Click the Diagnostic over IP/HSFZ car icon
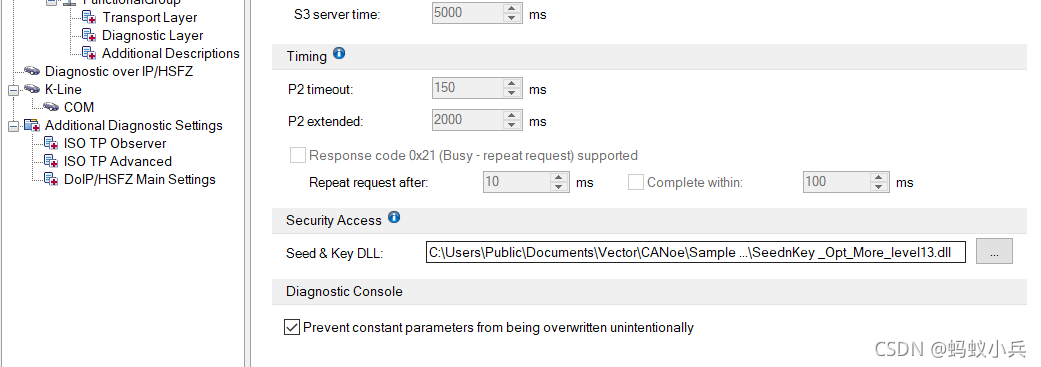 [x=31, y=71]
